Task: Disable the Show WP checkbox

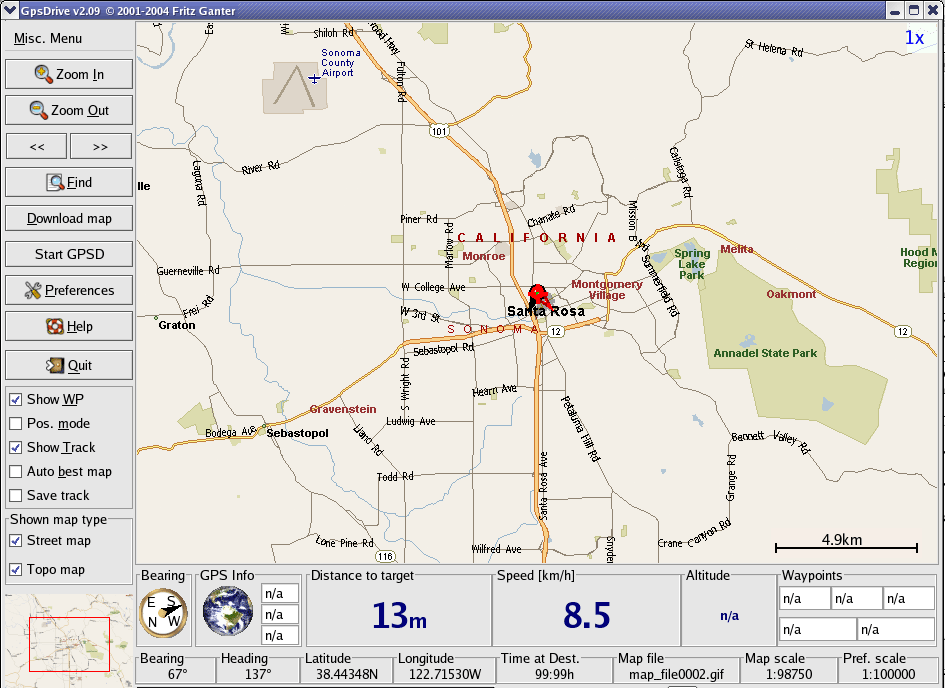Action: [x=16, y=399]
